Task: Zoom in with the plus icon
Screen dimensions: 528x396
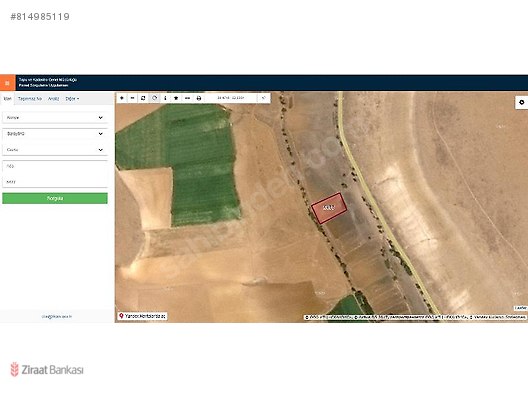Action: point(122,98)
